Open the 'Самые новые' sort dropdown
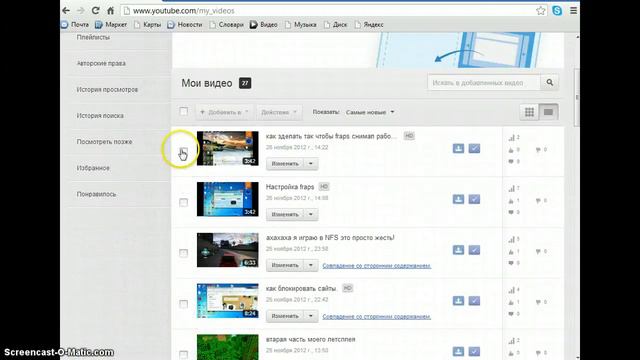This screenshot has width=640, height=360. [x=370, y=112]
